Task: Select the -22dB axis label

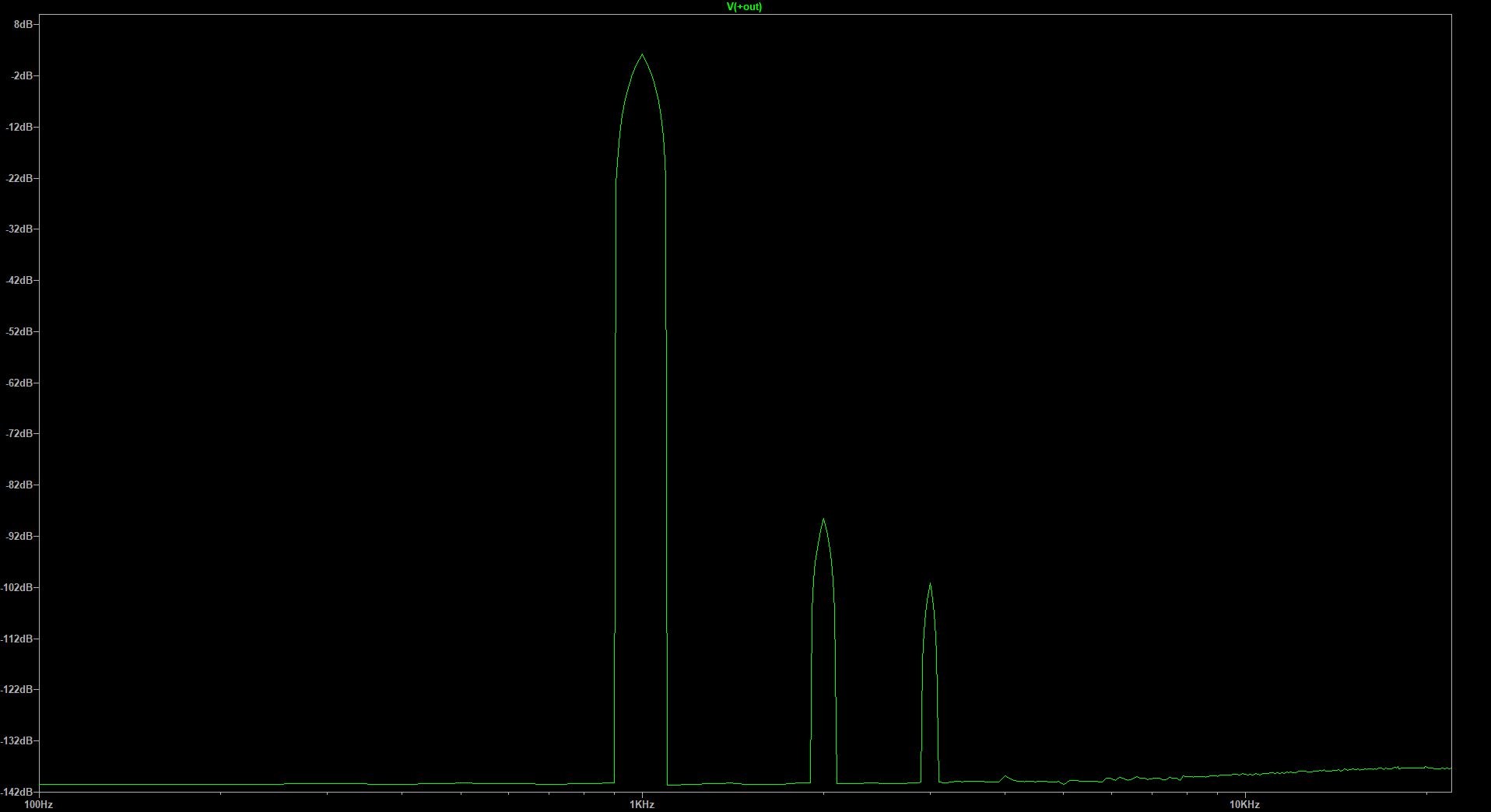Action: point(19,178)
